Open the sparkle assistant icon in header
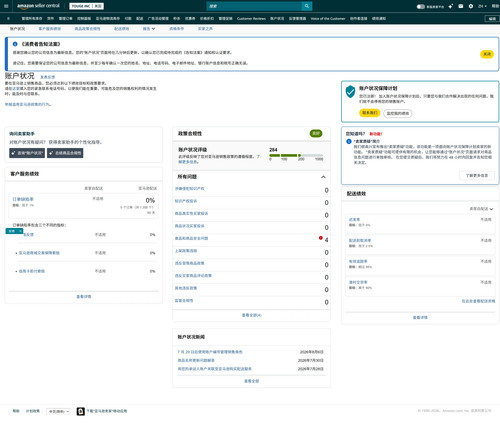The height and width of the screenshot is (426, 500). [451, 6]
